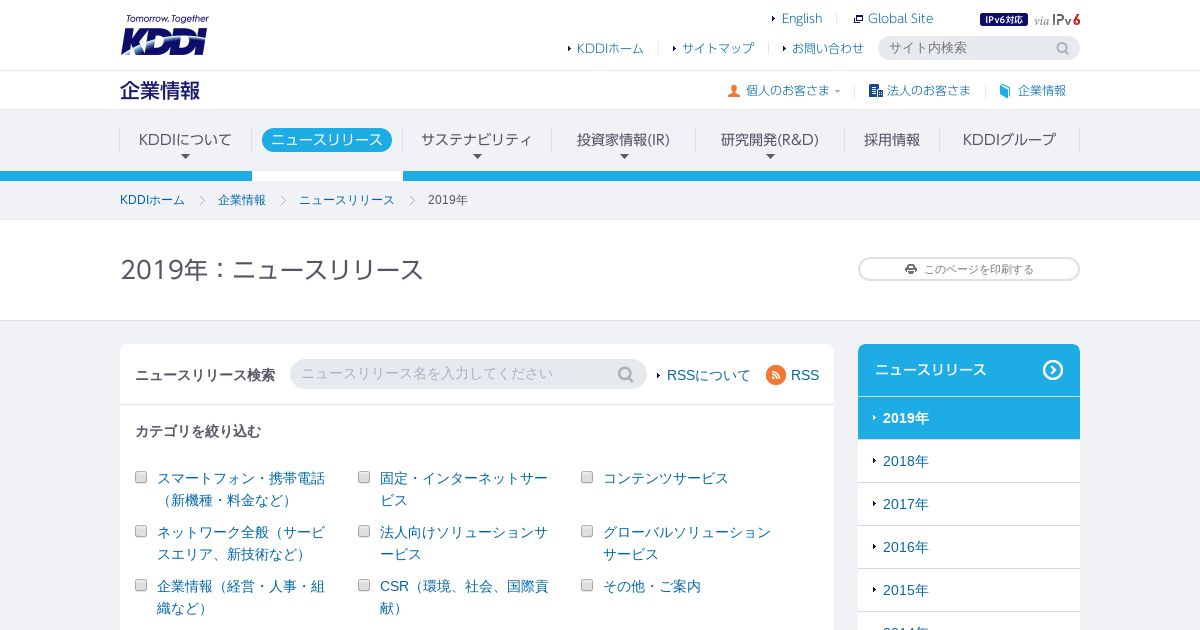This screenshot has height=630, width=1200.
Task: Check 企業情報（経営・人事・組織など） checkbox
Action: click(141, 585)
